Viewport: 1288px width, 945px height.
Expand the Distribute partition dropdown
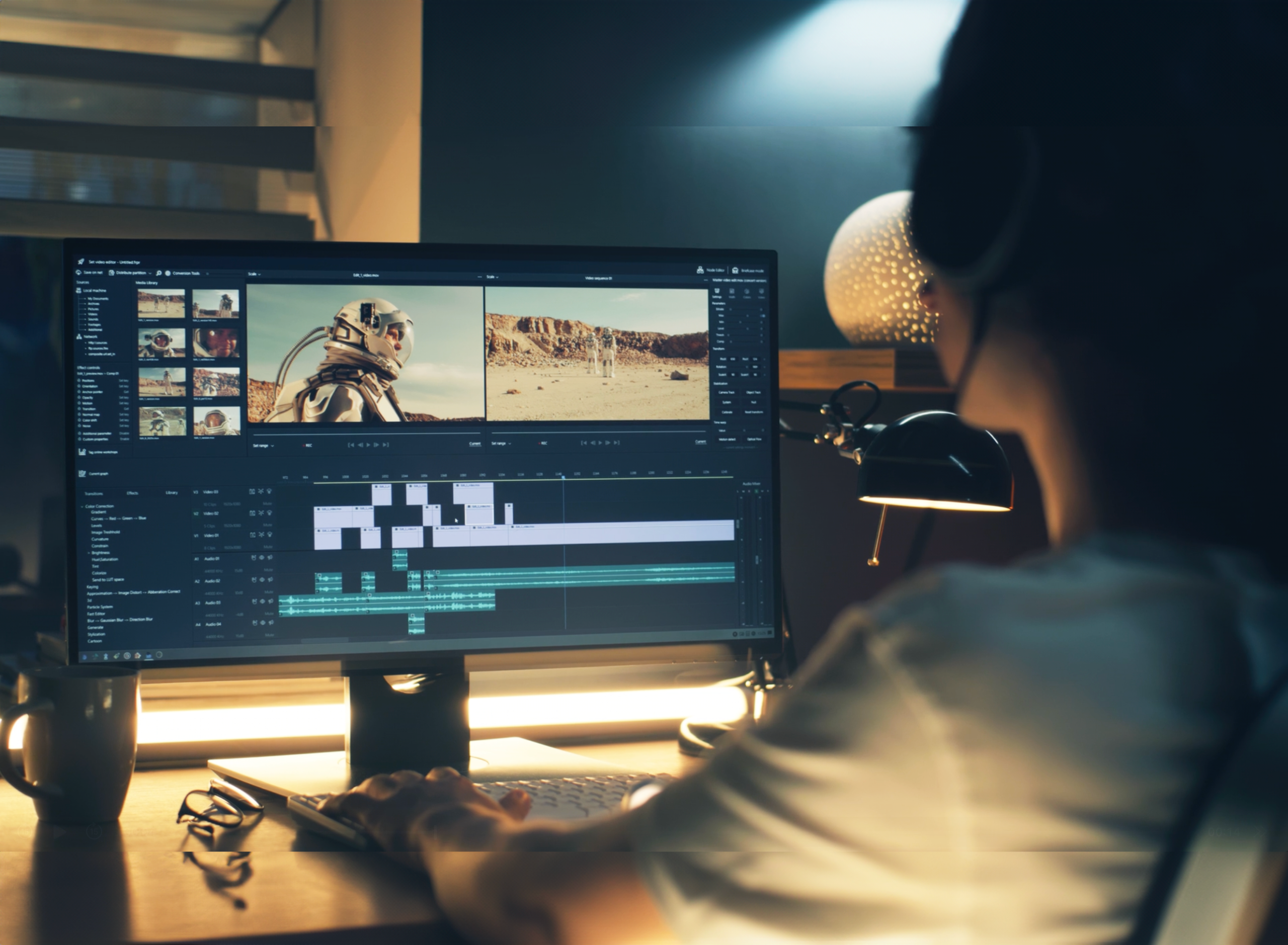(150, 274)
